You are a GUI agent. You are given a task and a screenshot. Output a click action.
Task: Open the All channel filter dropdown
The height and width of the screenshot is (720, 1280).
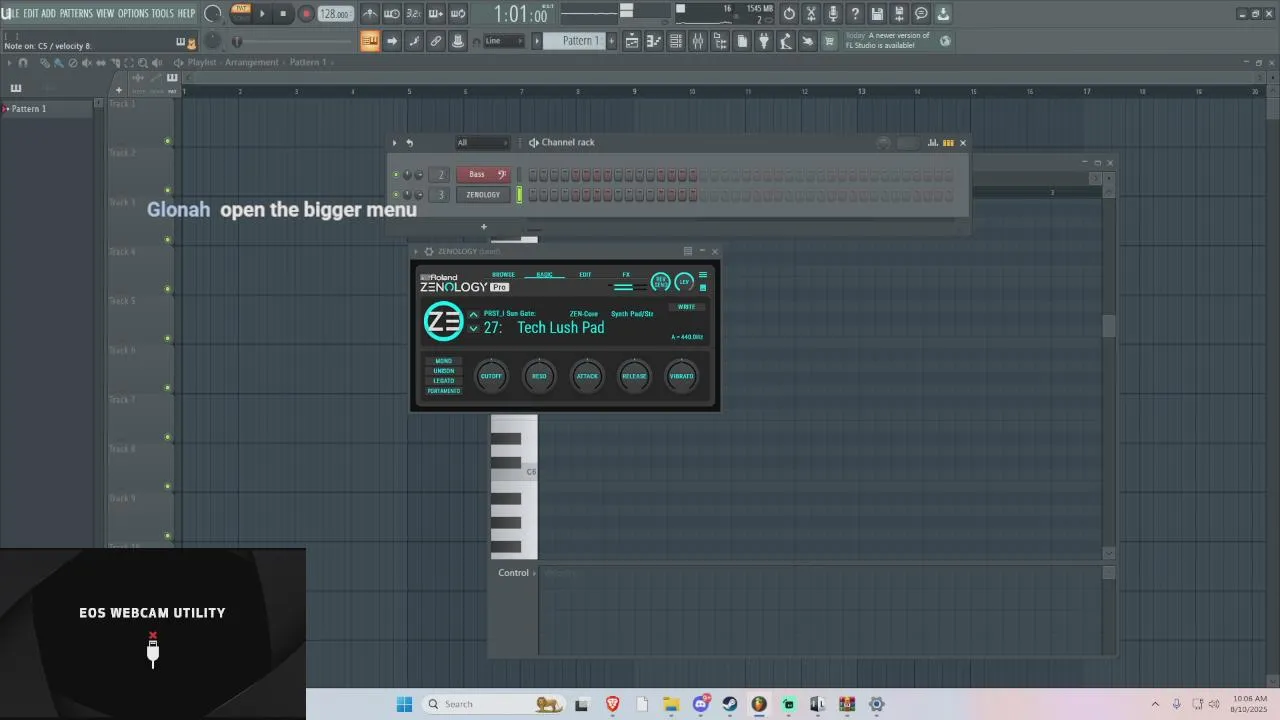[482, 143]
